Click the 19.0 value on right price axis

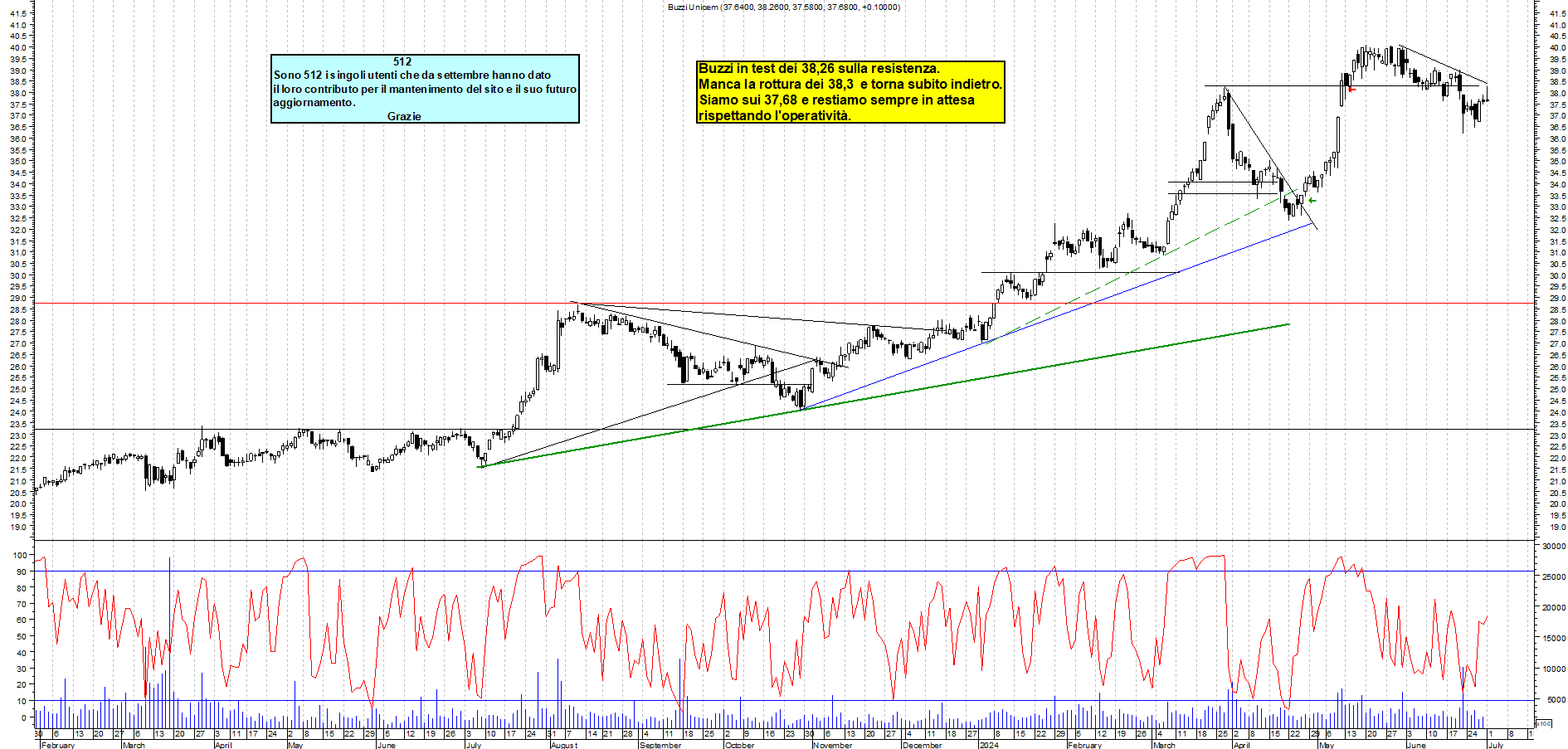coord(1557,527)
